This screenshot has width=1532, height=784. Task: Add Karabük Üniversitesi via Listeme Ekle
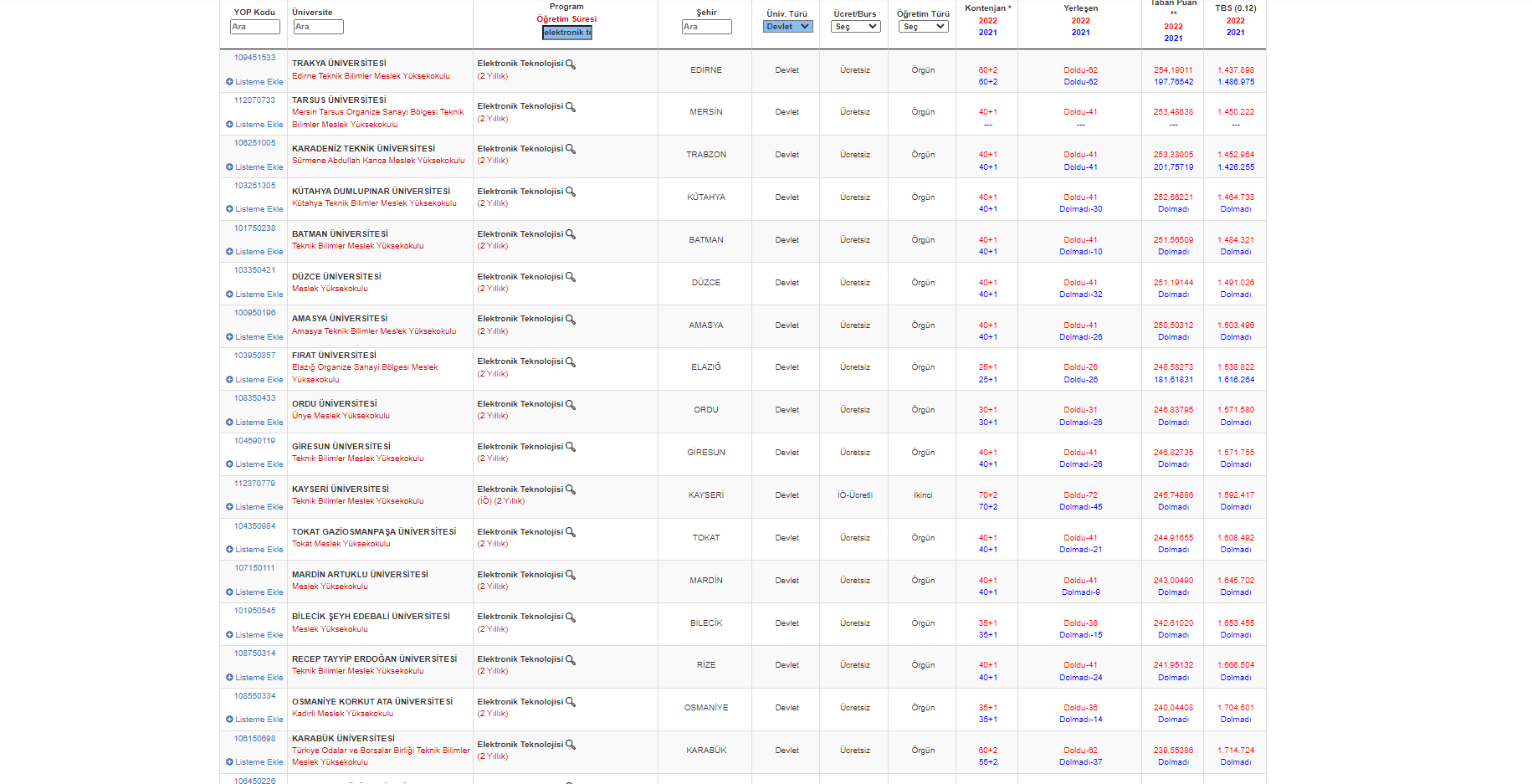point(254,762)
